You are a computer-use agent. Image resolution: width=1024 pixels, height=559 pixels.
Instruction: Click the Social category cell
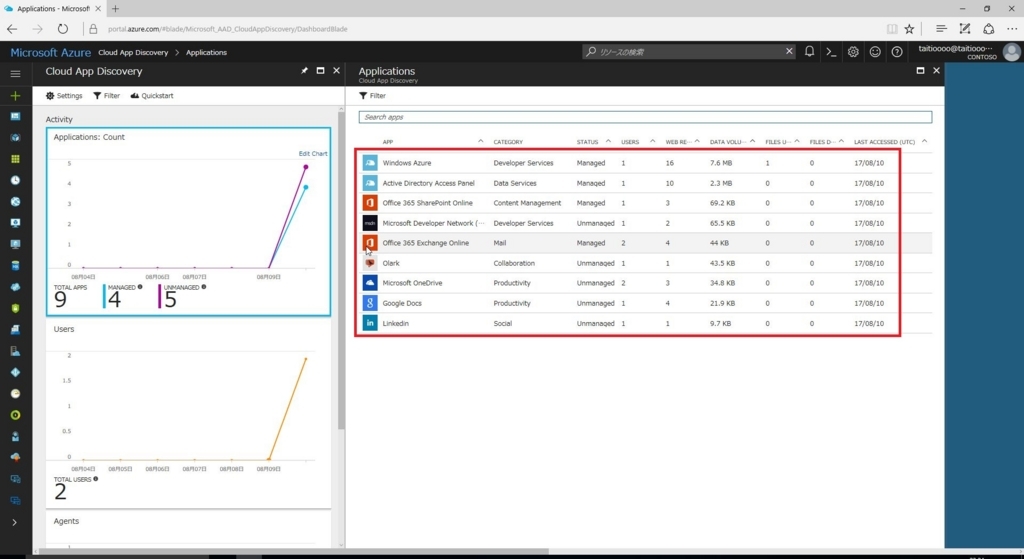coord(503,323)
